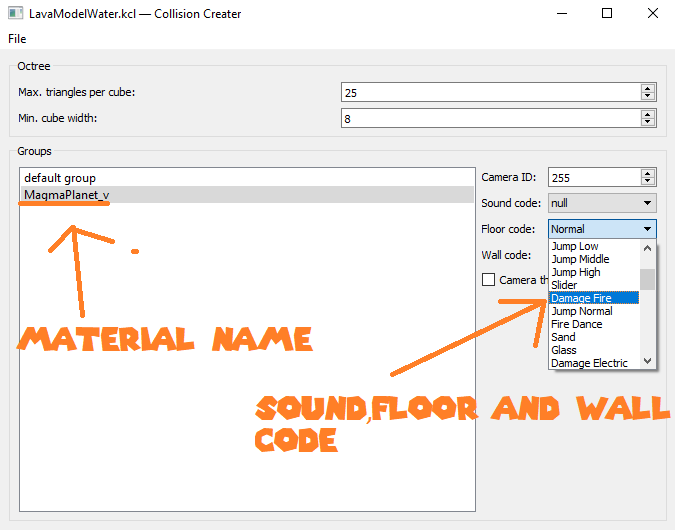Click floor code list scroll down arrow

coord(647,361)
